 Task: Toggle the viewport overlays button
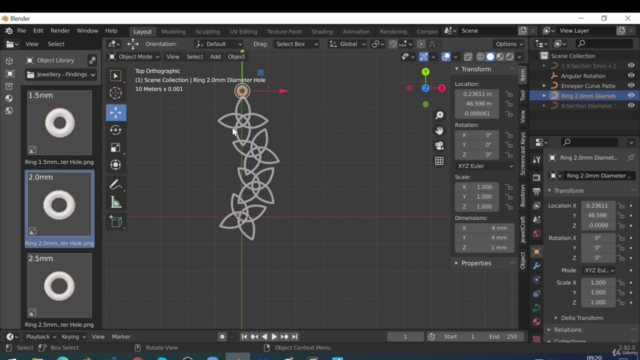click(x=446, y=57)
